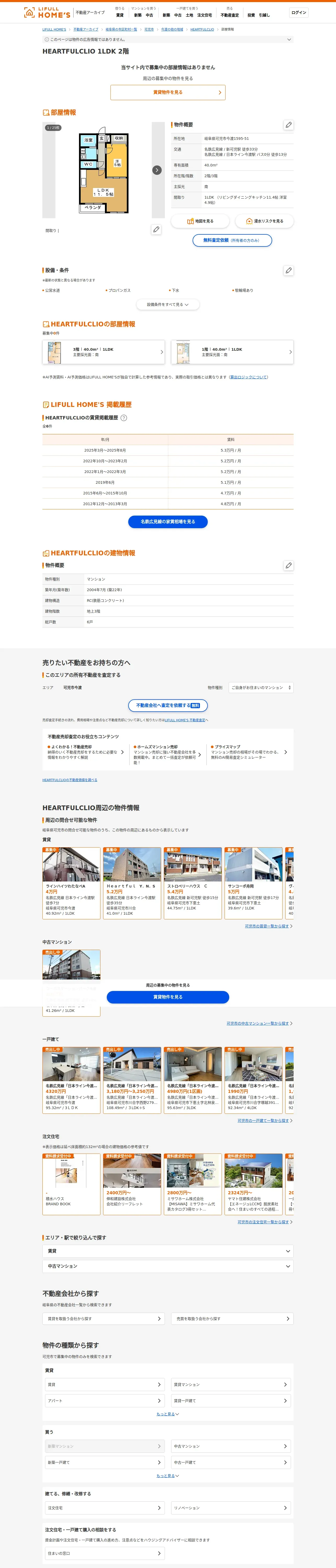Screen dimensions: 336x1568
Task: Open the サンコーポ舟岡 rental listing
Action: (254, 883)
